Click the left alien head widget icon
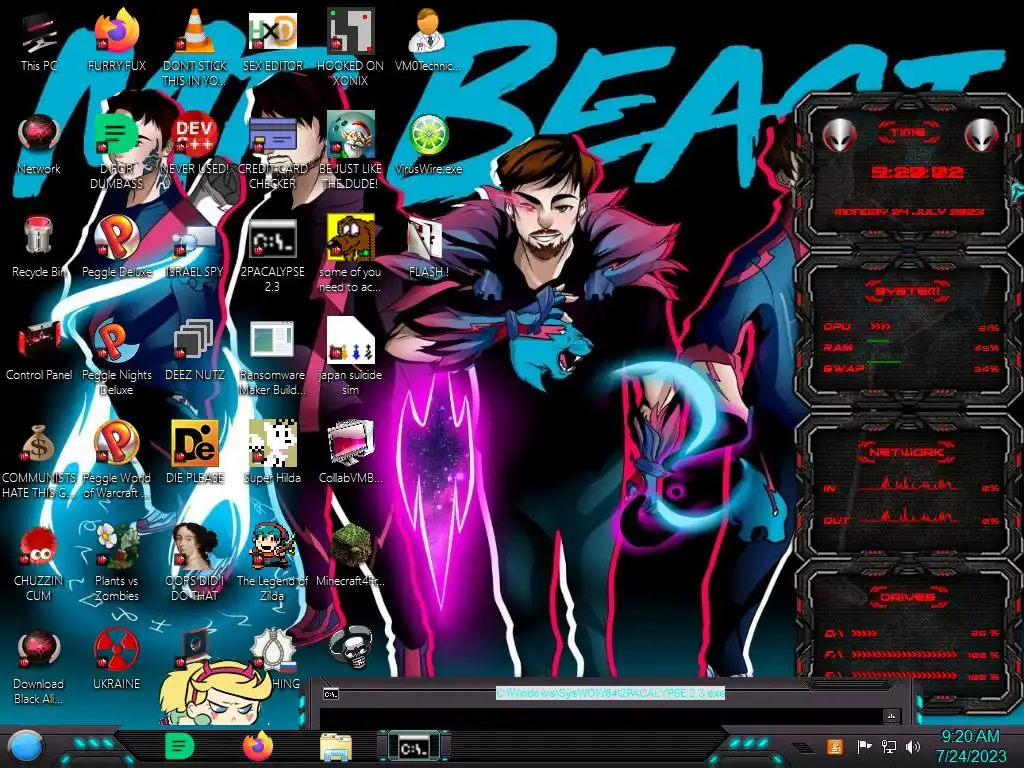 [840, 135]
